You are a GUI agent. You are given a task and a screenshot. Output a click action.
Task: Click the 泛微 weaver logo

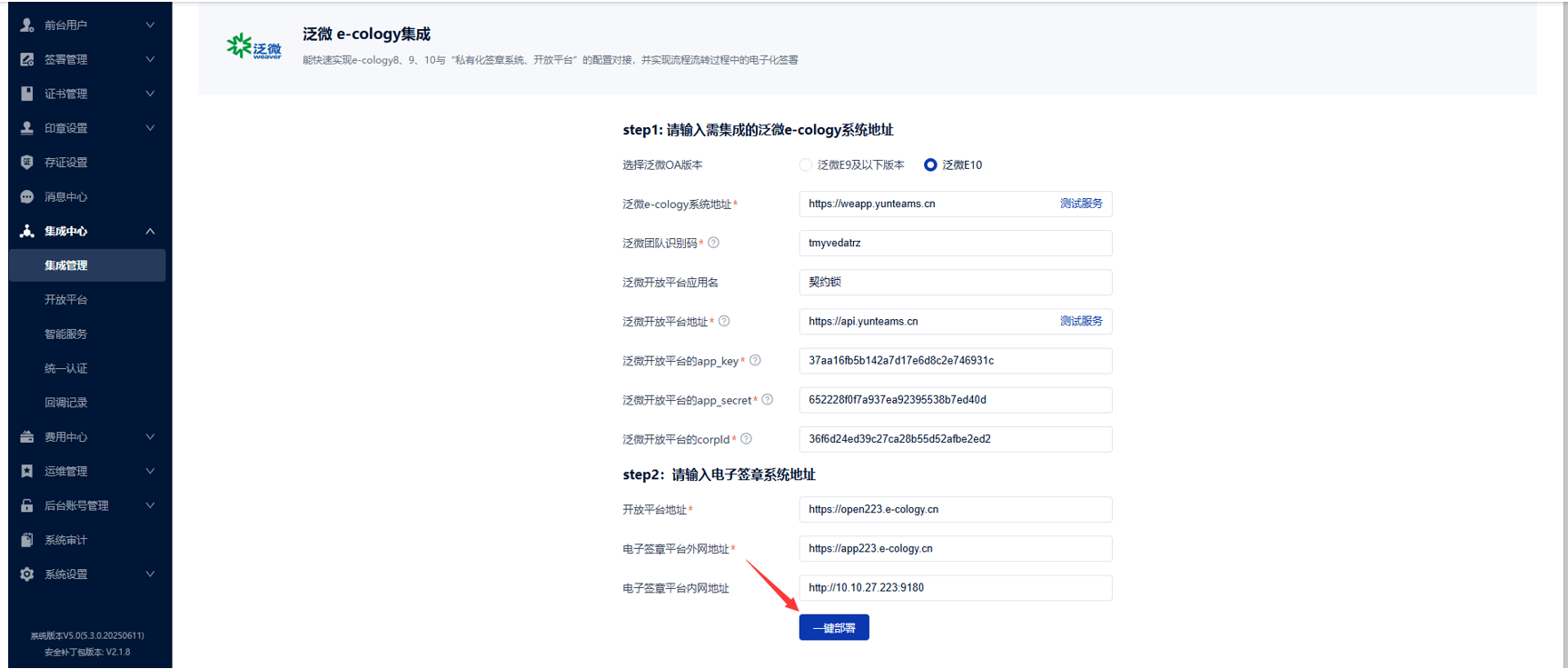point(254,46)
